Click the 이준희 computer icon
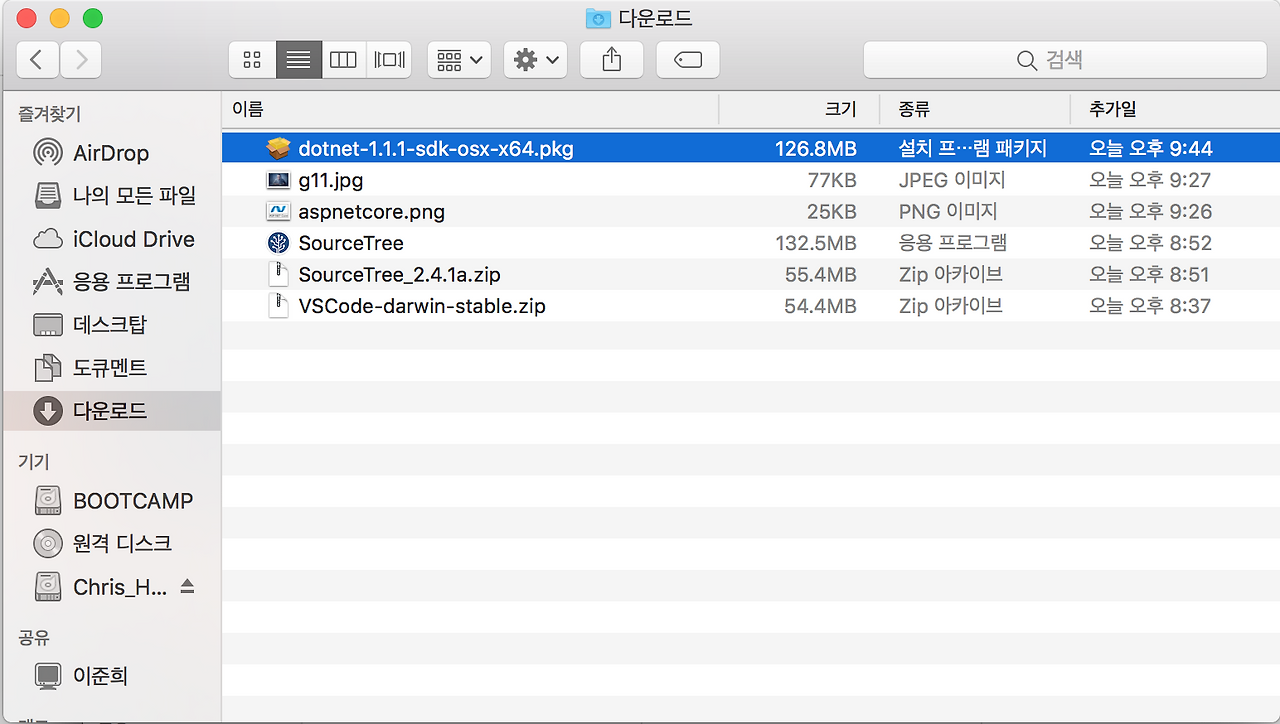This screenshot has width=1280, height=724. point(48,677)
